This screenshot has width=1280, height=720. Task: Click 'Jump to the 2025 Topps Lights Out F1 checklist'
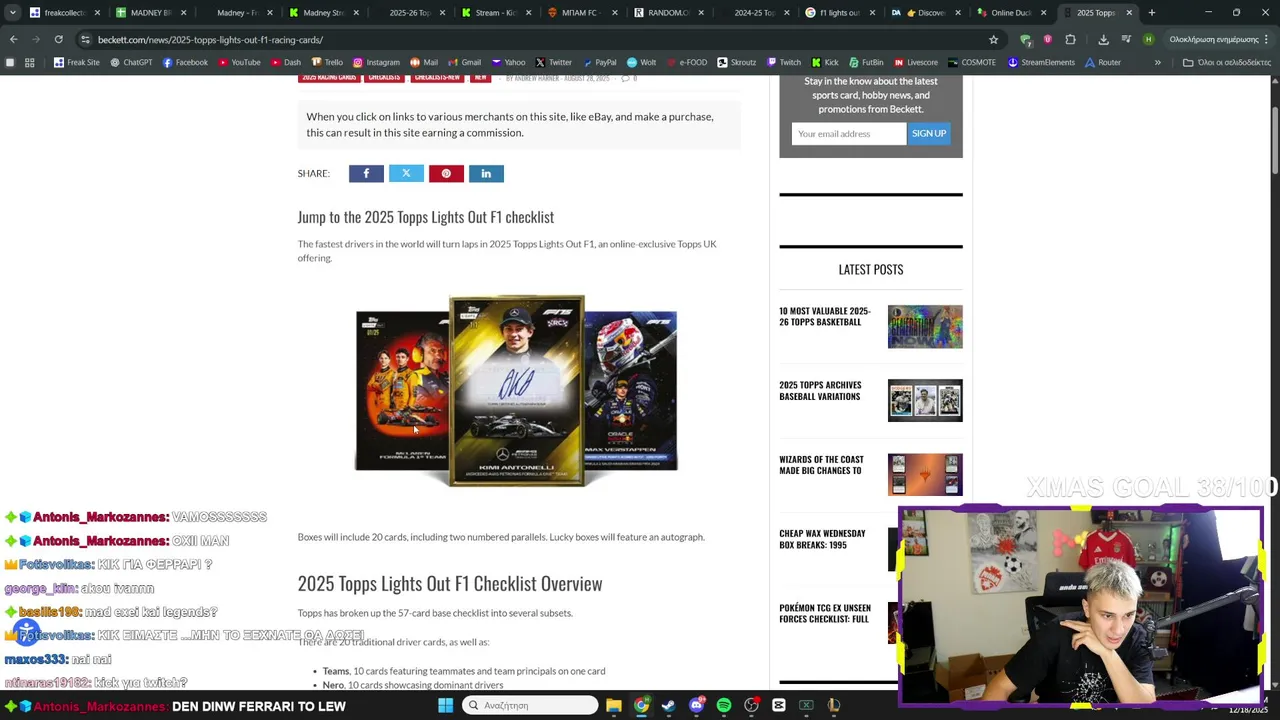[x=425, y=217]
